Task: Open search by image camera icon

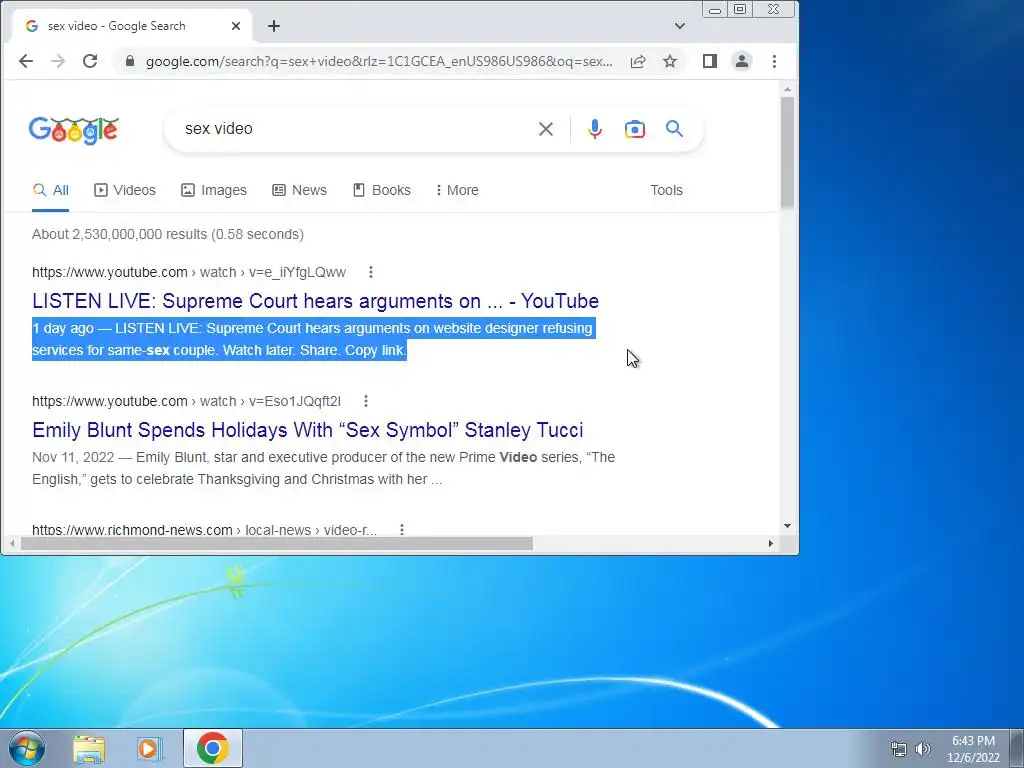Action: (x=635, y=129)
